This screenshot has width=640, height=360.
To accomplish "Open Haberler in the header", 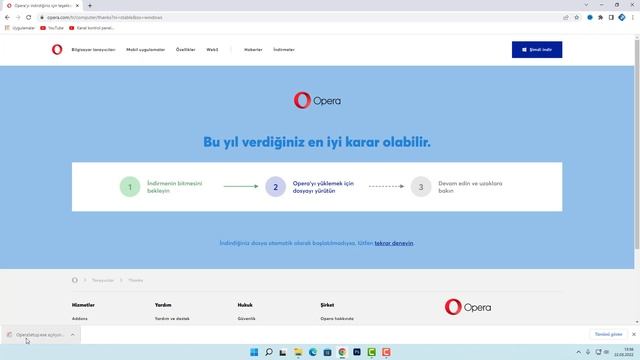I will [253, 49].
